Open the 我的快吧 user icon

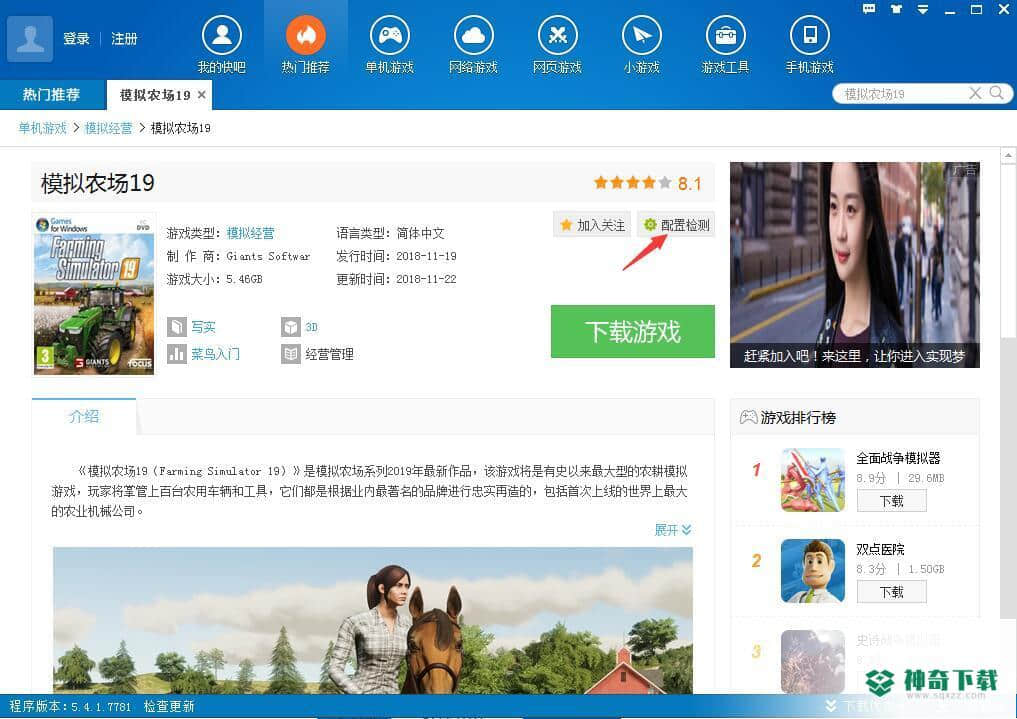tap(222, 35)
